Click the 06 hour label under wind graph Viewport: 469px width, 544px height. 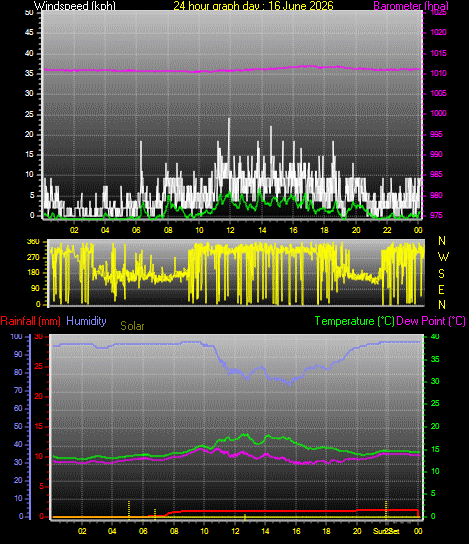136,230
